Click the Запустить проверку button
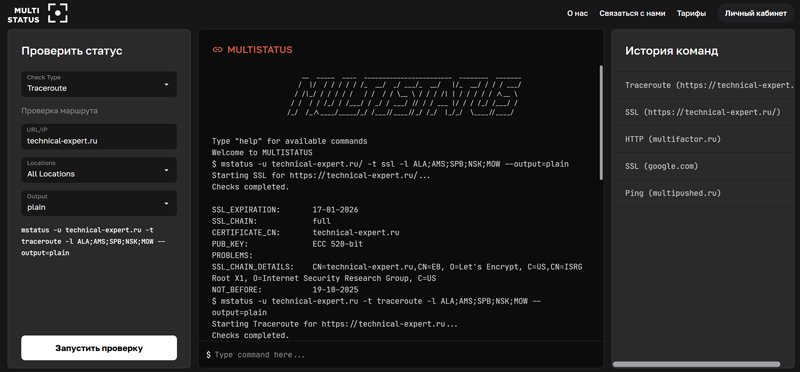The height and width of the screenshot is (372, 800). (x=99, y=348)
